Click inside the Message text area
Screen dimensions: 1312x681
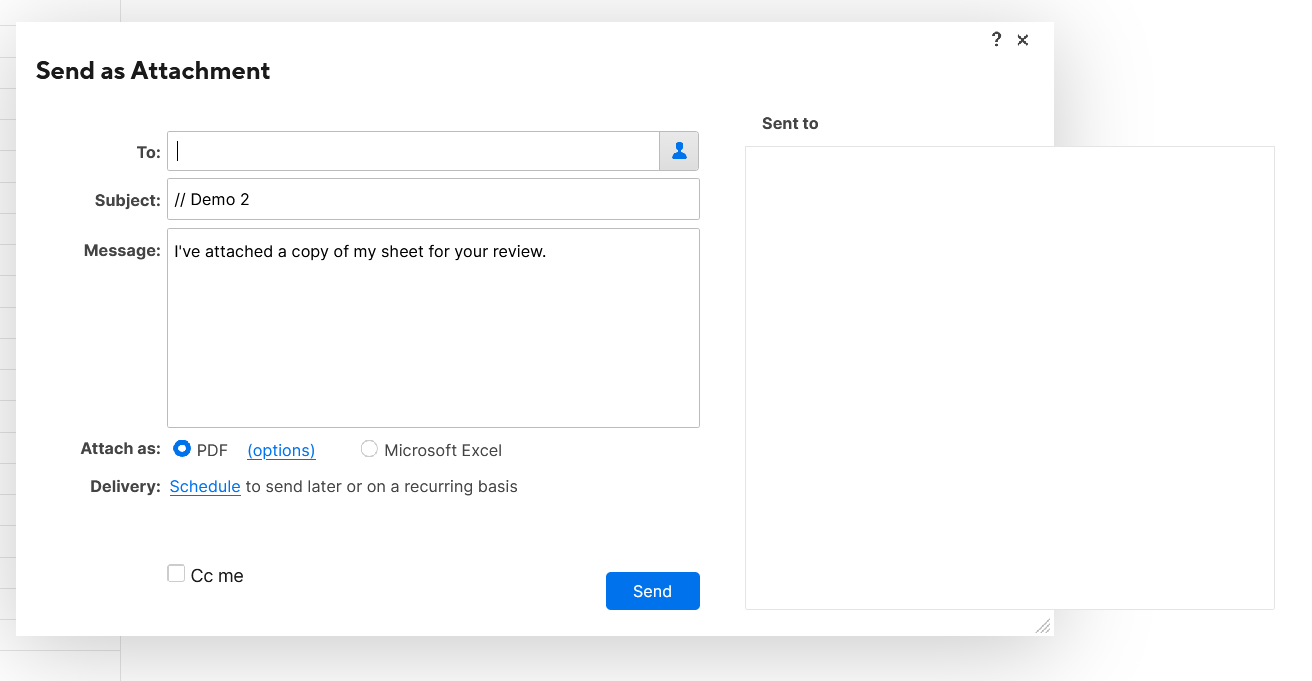433,328
